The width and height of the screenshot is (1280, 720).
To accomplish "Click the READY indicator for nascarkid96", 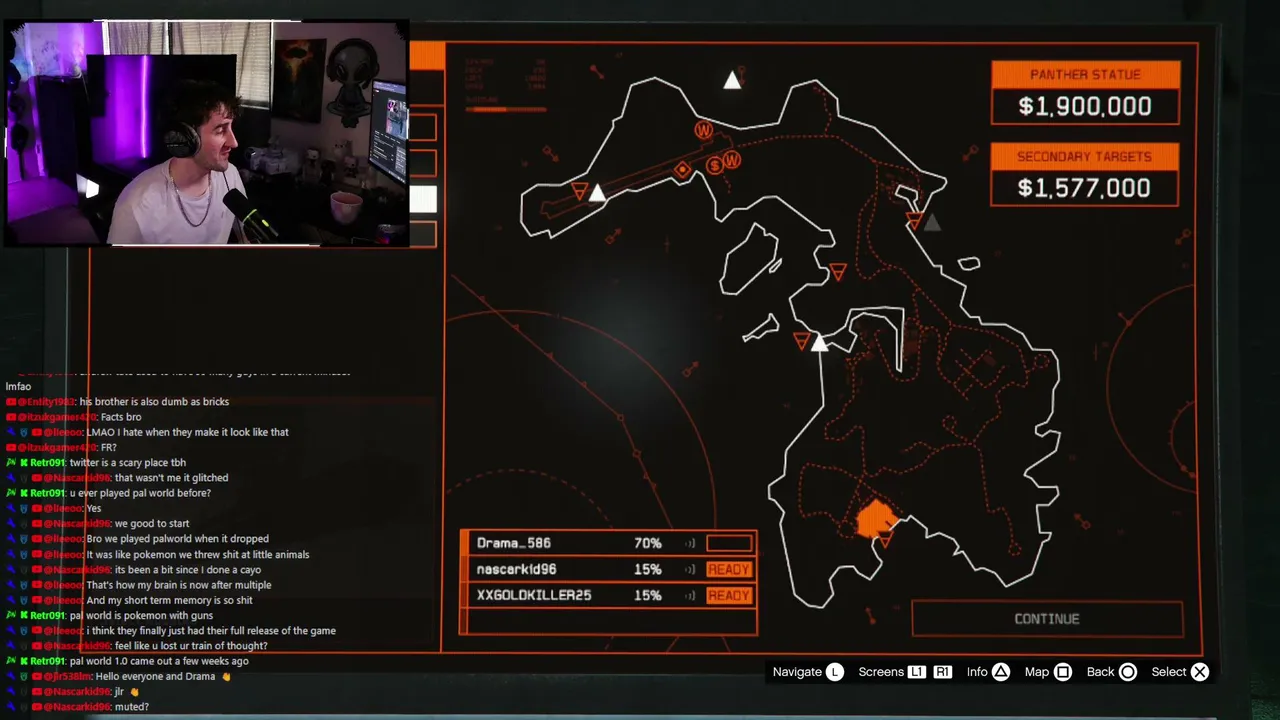I will (729, 569).
